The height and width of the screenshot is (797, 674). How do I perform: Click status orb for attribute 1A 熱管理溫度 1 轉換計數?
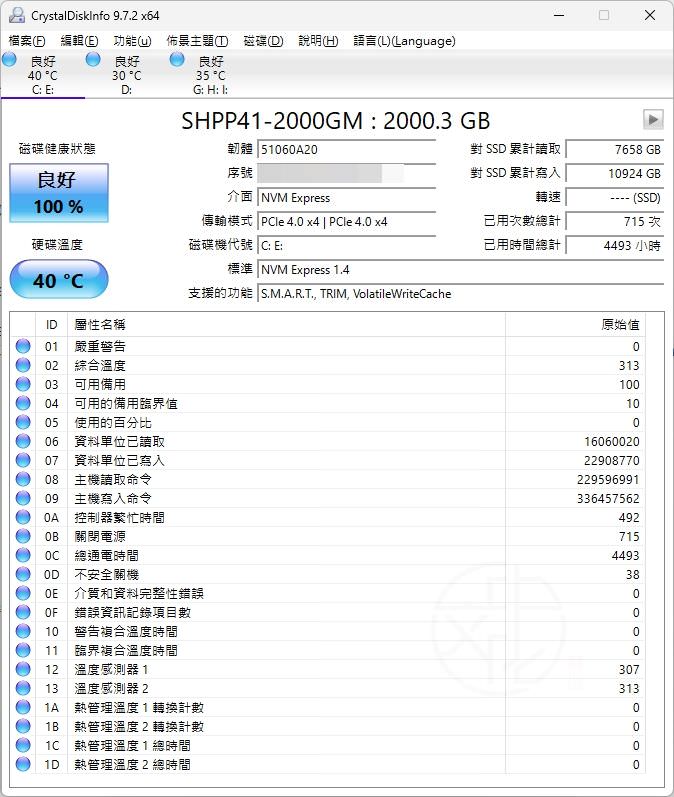[23, 707]
